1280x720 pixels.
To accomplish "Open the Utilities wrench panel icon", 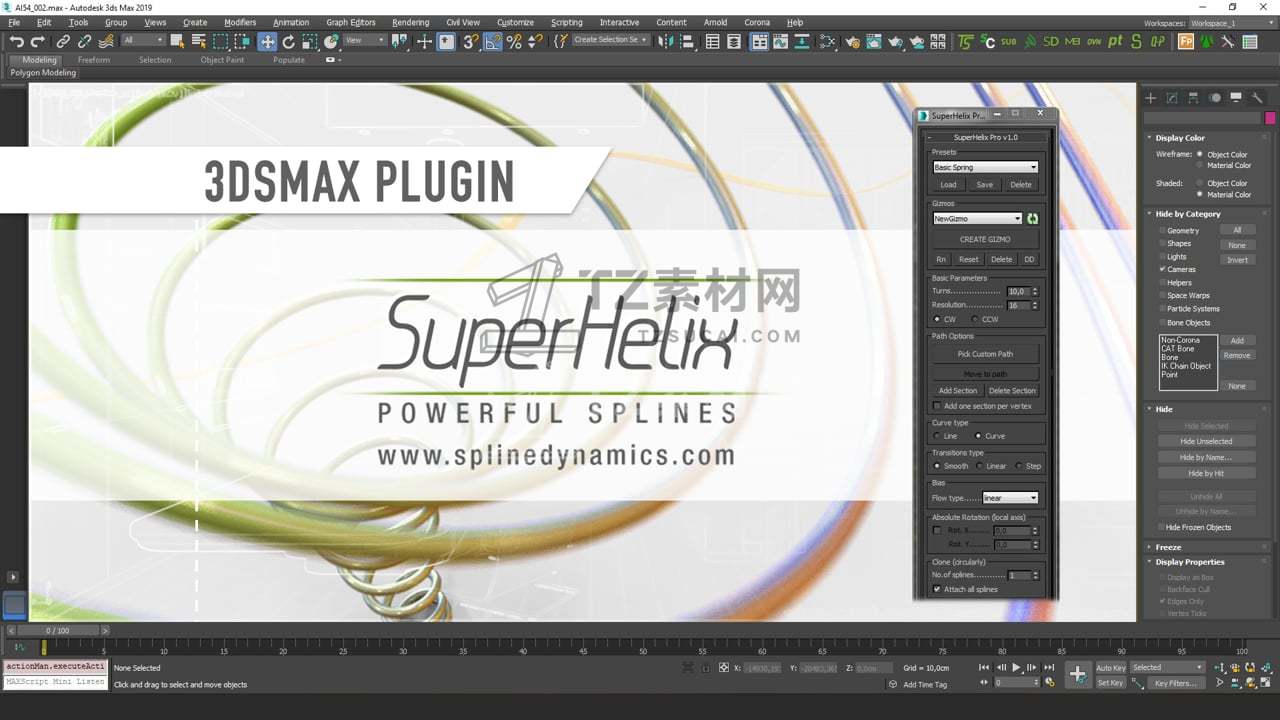I will pyautogui.click(x=1257, y=97).
